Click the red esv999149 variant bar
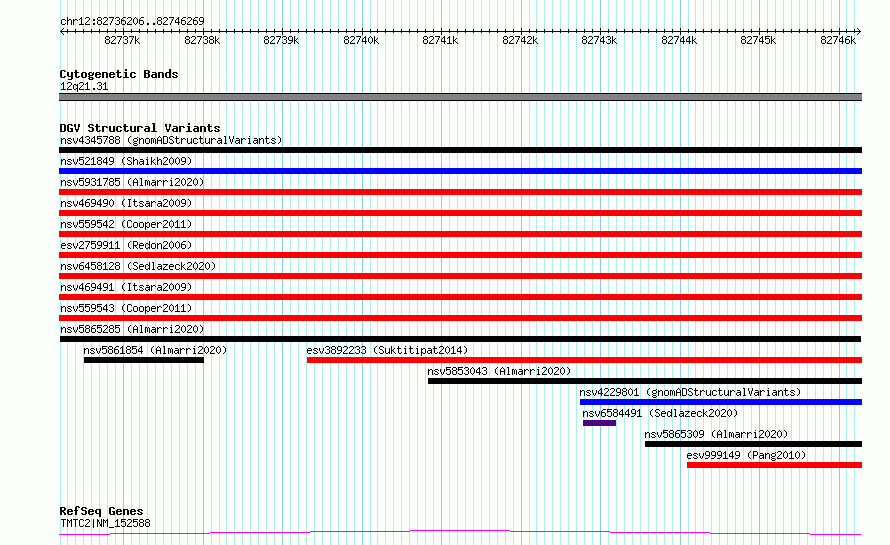 [x=774, y=465]
